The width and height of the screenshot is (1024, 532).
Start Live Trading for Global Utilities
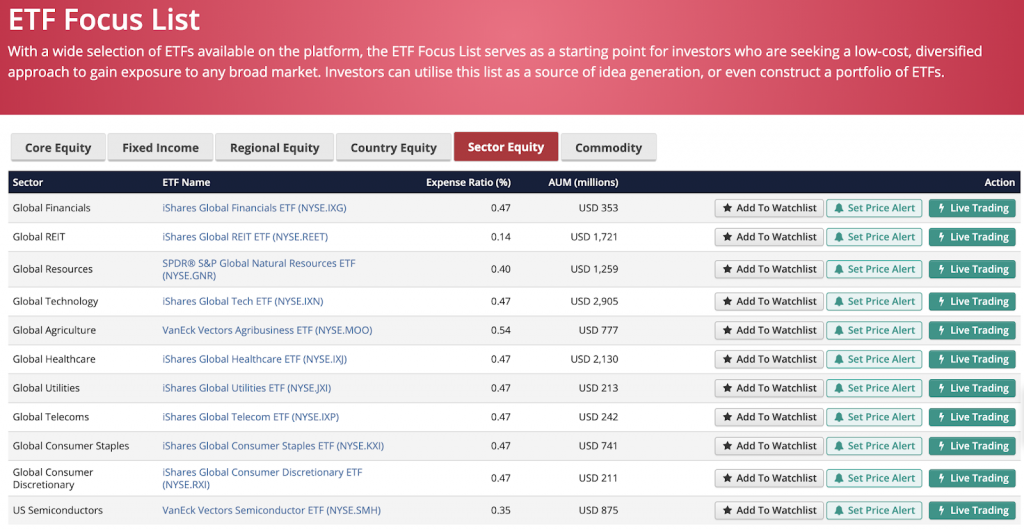tap(973, 388)
